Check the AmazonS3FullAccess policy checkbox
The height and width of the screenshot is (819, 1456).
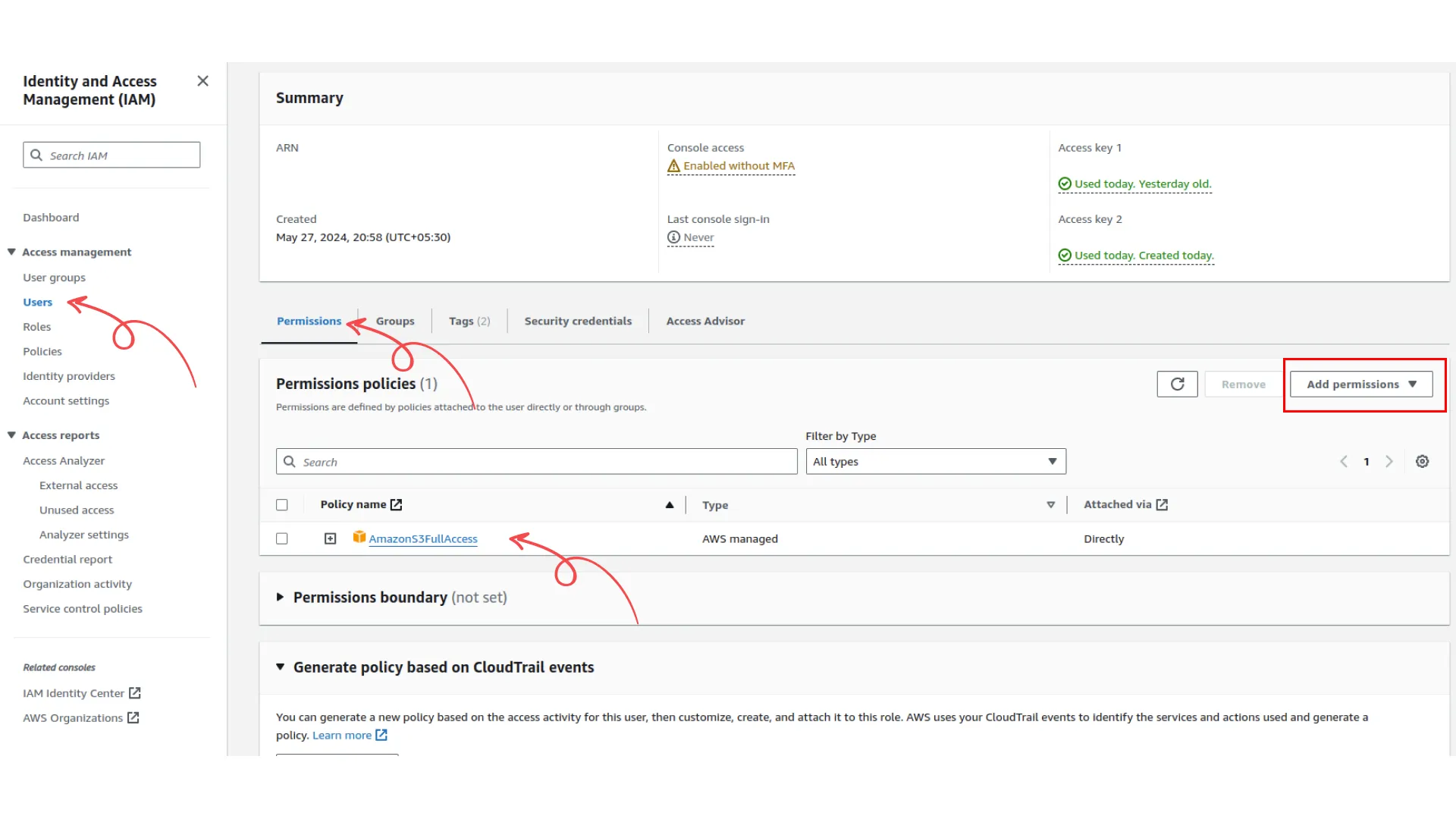[x=282, y=538]
